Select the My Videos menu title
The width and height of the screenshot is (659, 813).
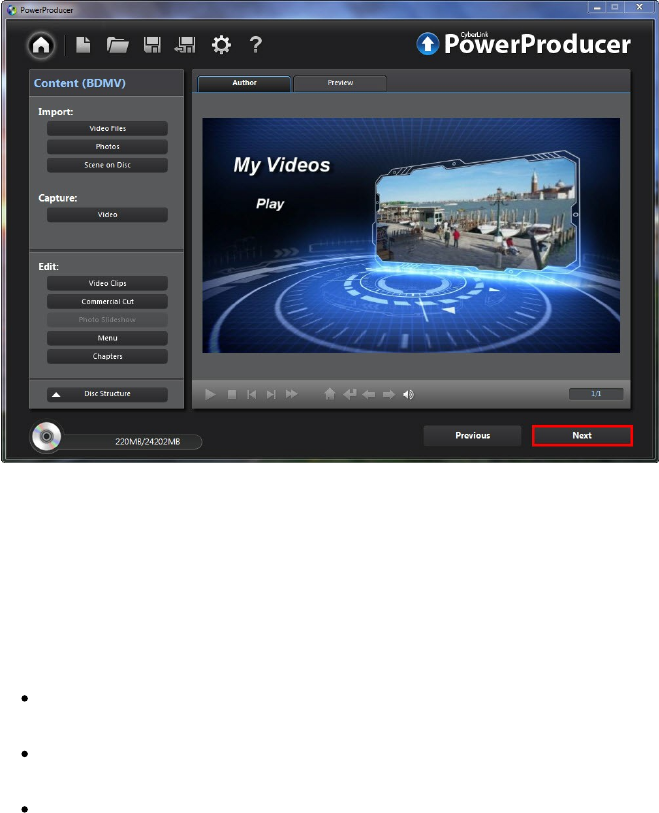coord(282,165)
